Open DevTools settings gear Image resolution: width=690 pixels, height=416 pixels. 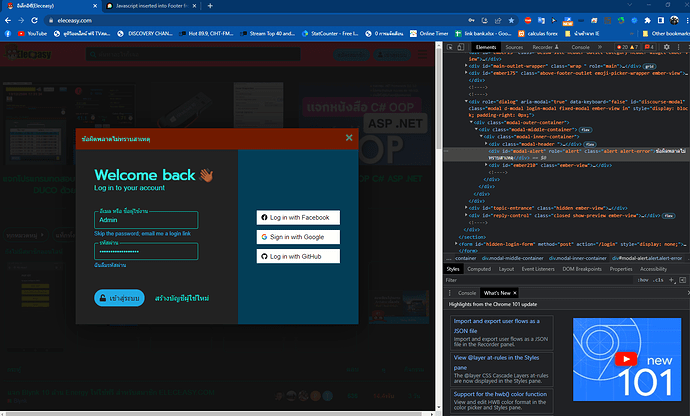click(667, 47)
